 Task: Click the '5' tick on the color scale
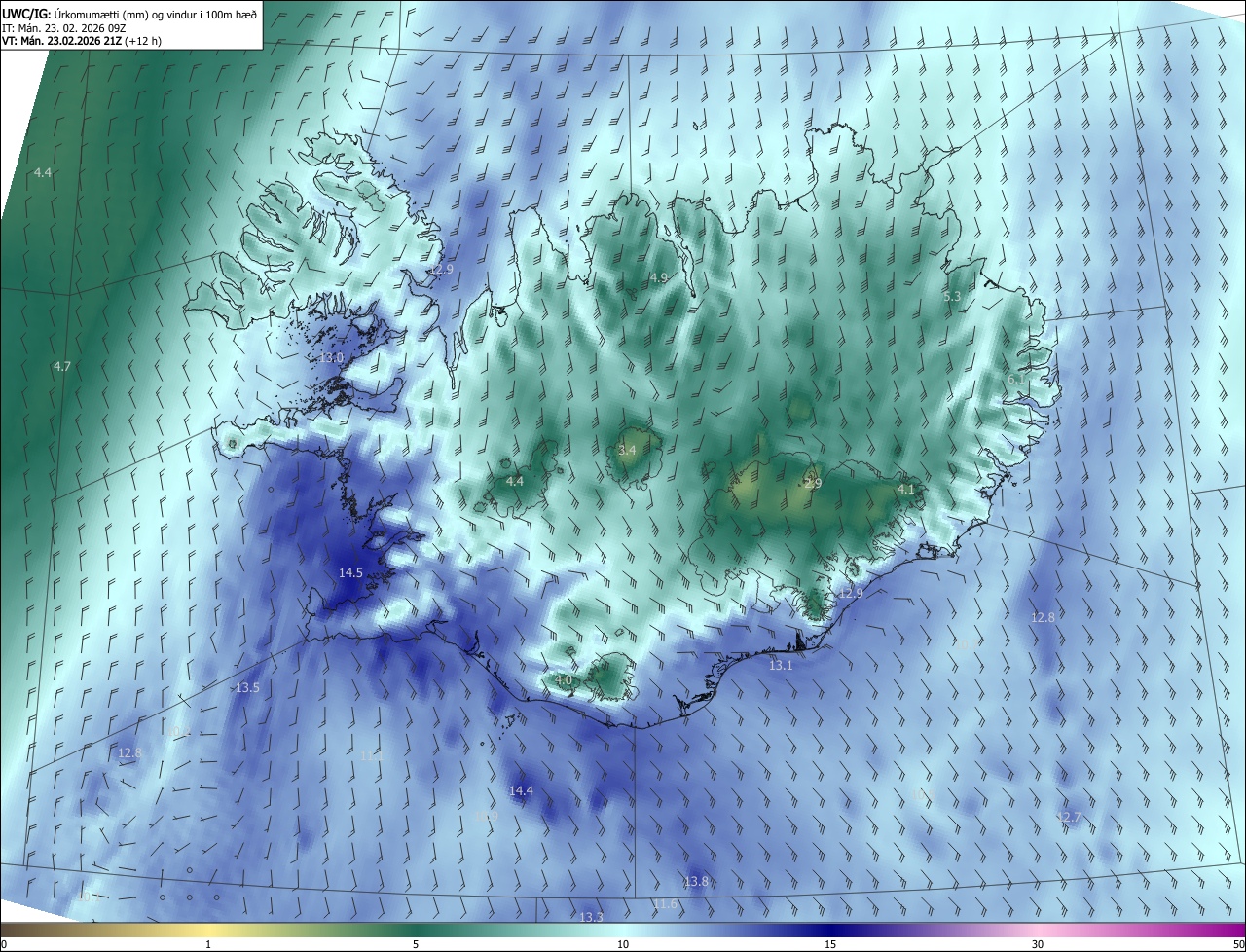click(416, 944)
